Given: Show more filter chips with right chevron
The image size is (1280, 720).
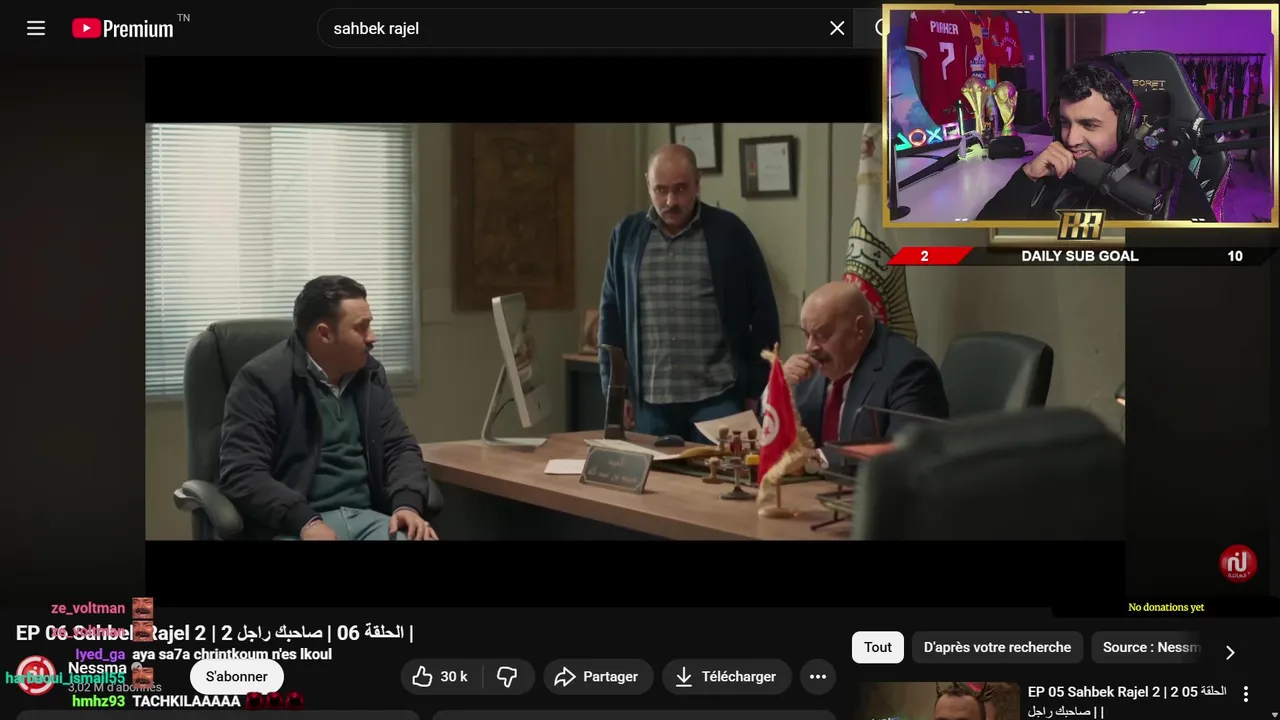Looking at the screenshot, I should [1230, 652].
